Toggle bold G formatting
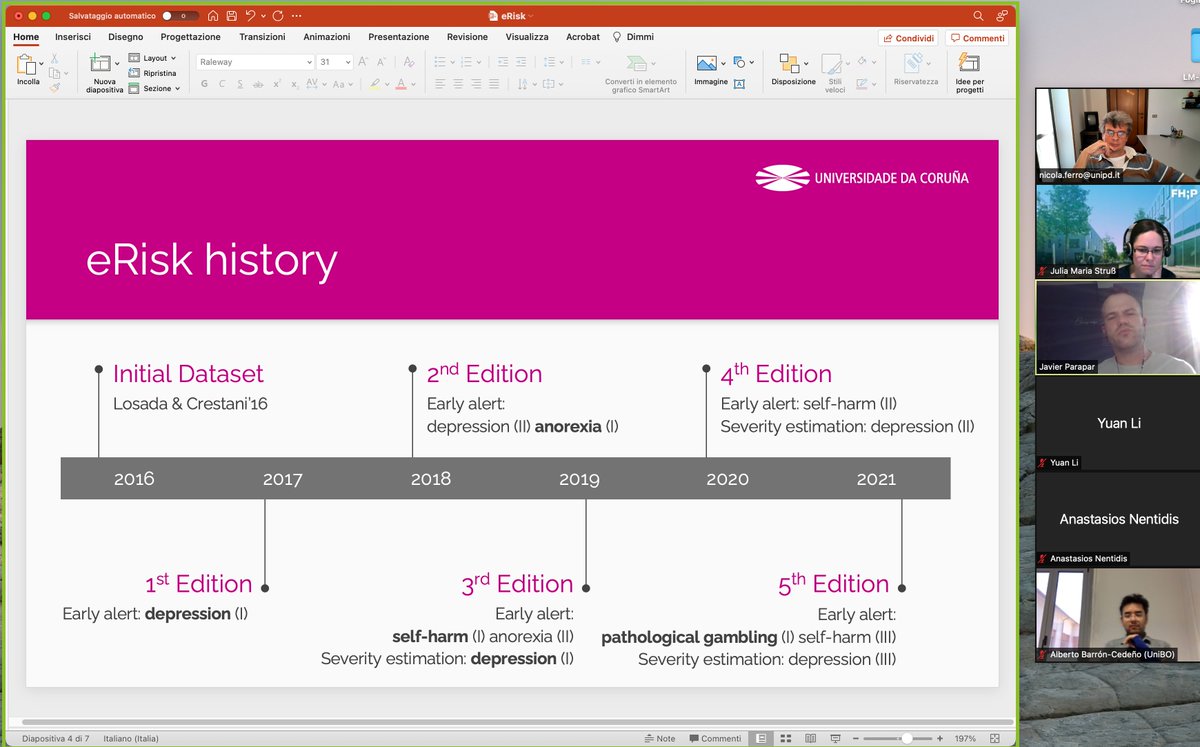The image size is (1200, 747). pos(205,84)
